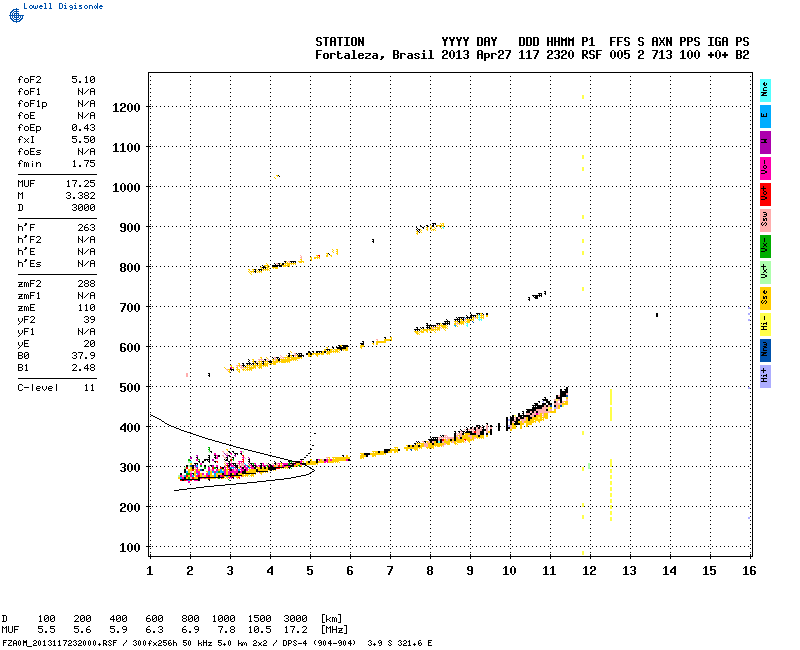Click the h'F2 parameter label
The image size is (800, 650).
pyautogui.click(x=29, y=240)
